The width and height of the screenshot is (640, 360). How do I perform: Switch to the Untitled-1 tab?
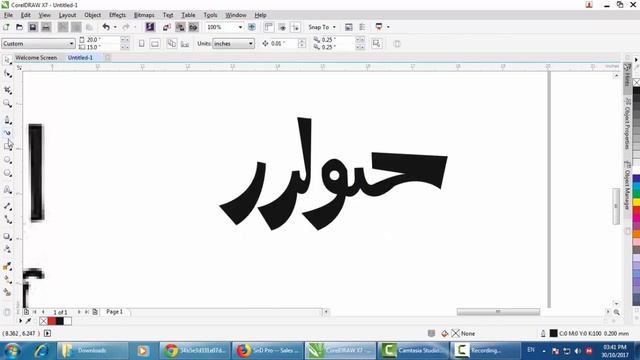80,58
